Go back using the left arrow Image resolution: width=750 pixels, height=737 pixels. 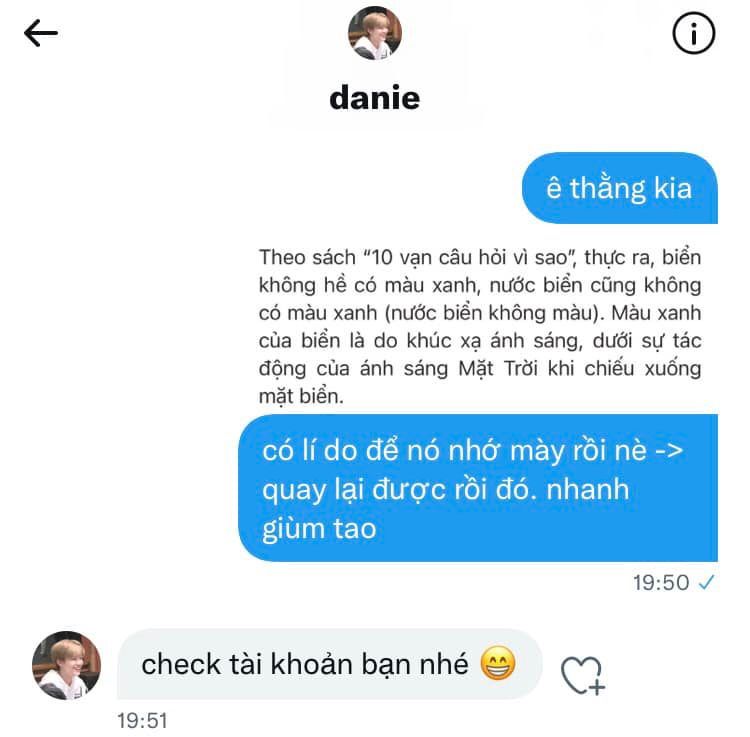[x=41, y=33]
